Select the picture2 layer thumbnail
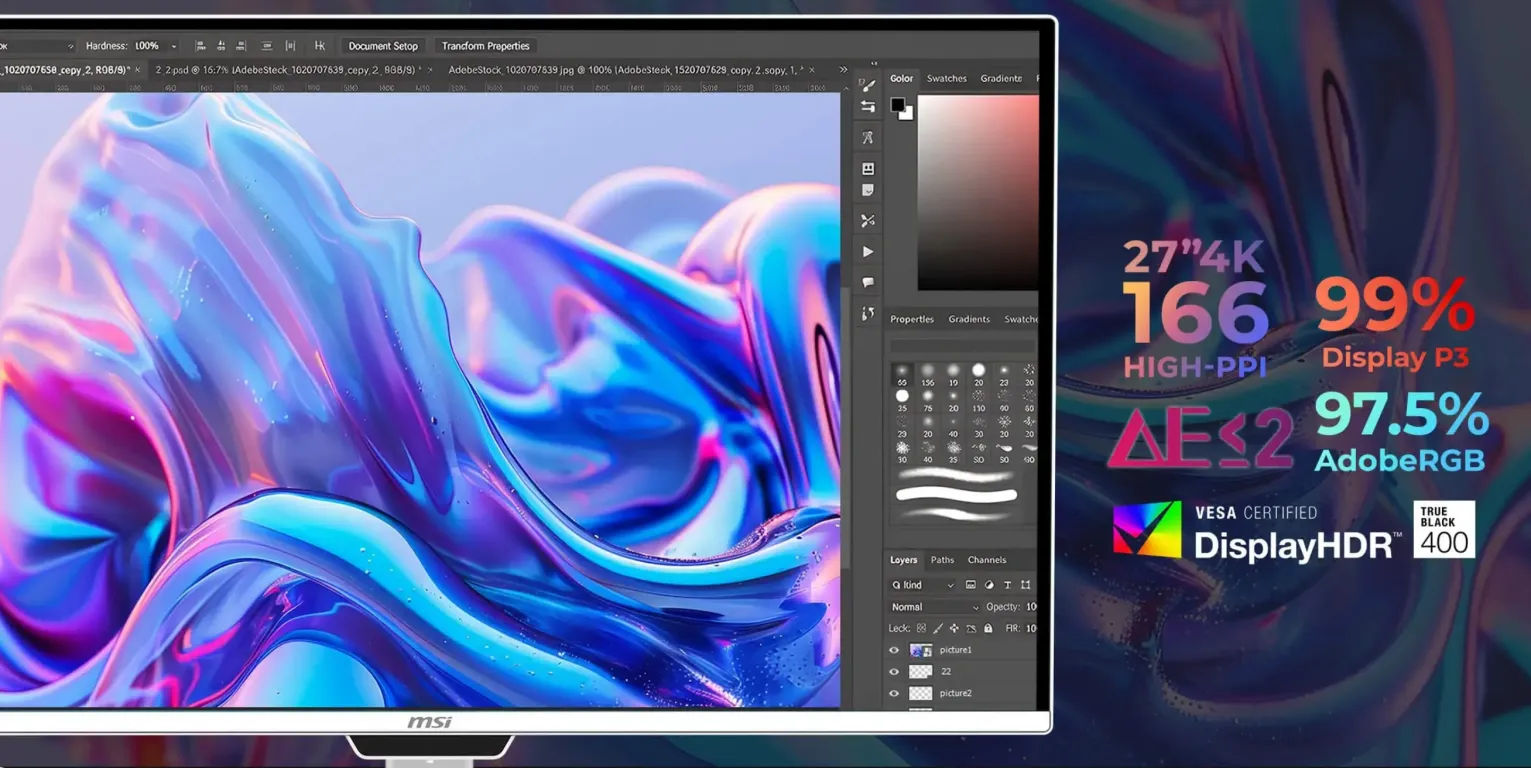The width and height of the screenshot is (1531, 768). coord(920,693)
